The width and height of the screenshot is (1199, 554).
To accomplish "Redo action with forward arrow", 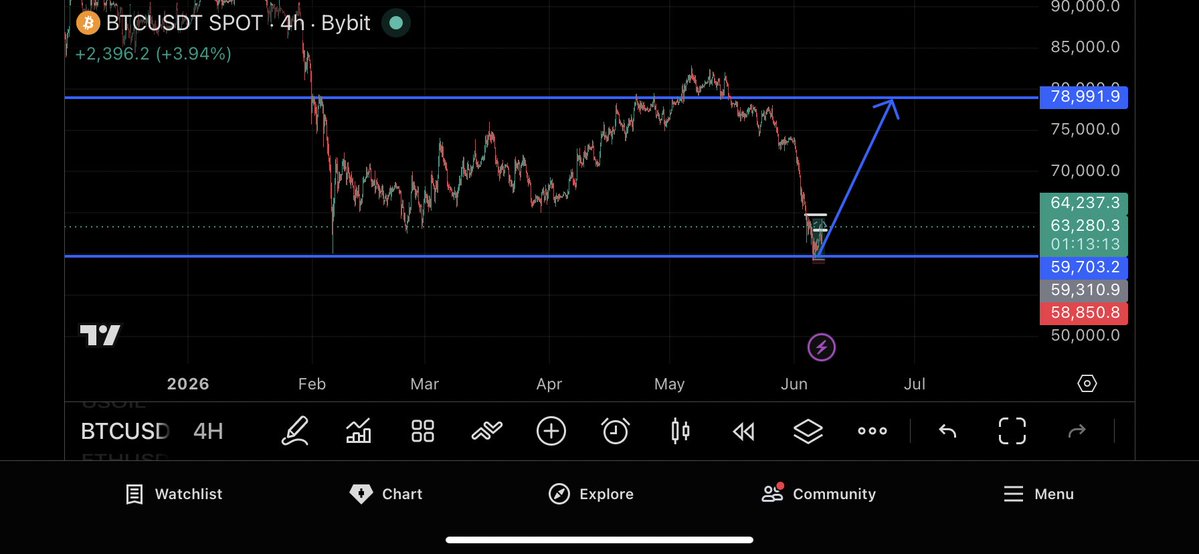I will (x=1077, y=432).
